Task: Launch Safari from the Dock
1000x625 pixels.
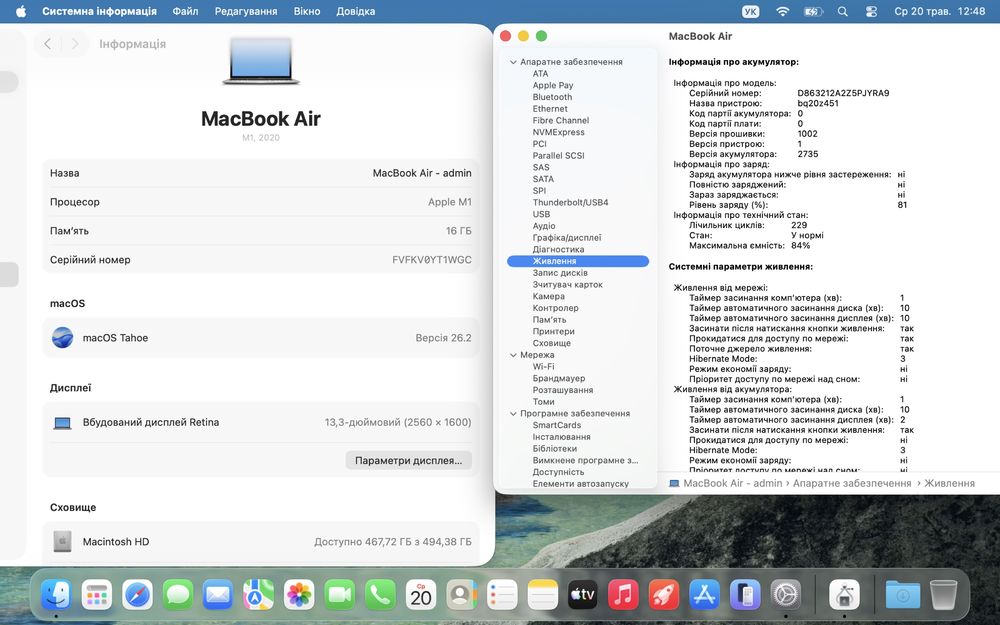Action: 137,595
